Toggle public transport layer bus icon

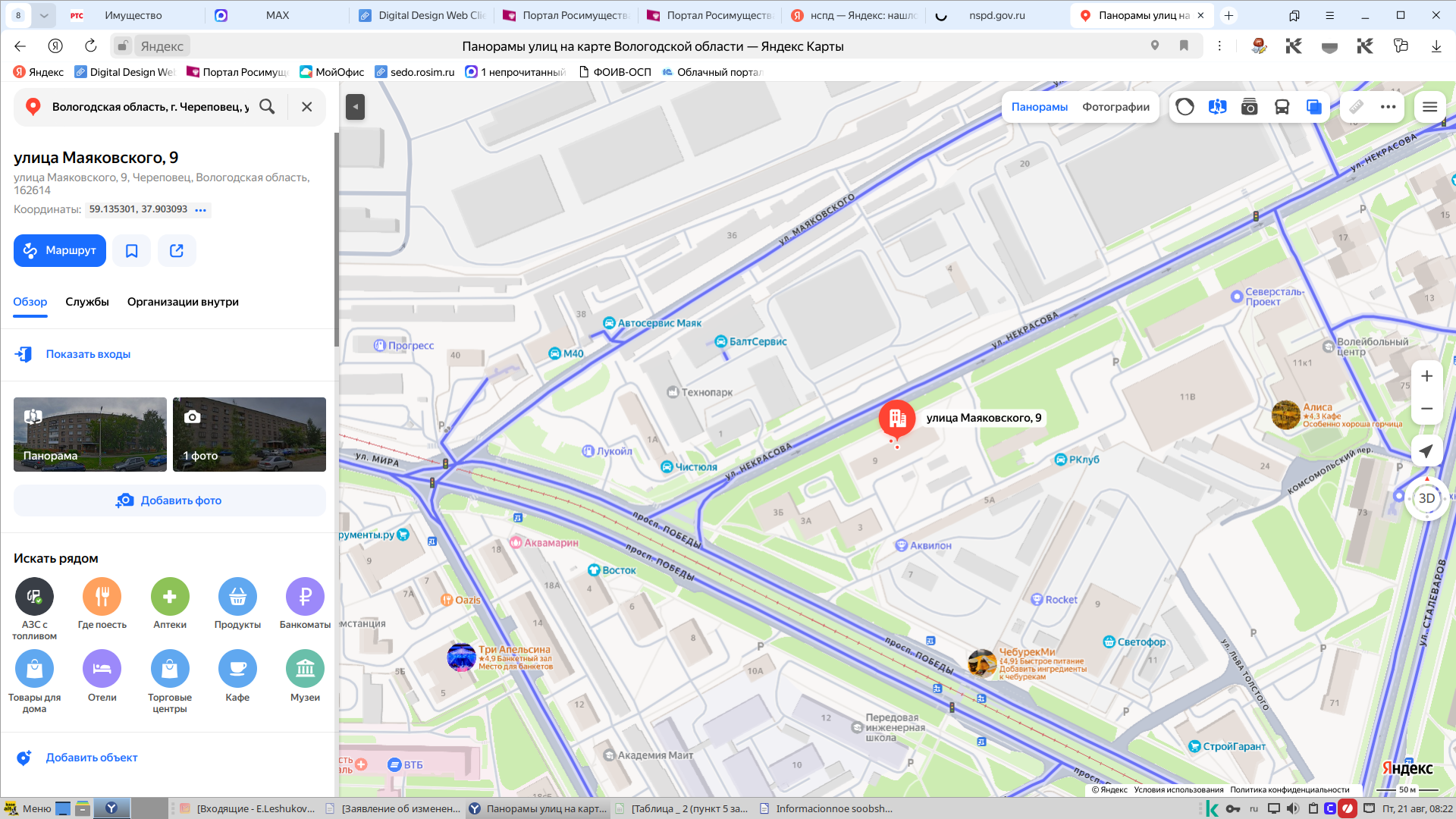pyautogui.click(x=1282, y=107)
